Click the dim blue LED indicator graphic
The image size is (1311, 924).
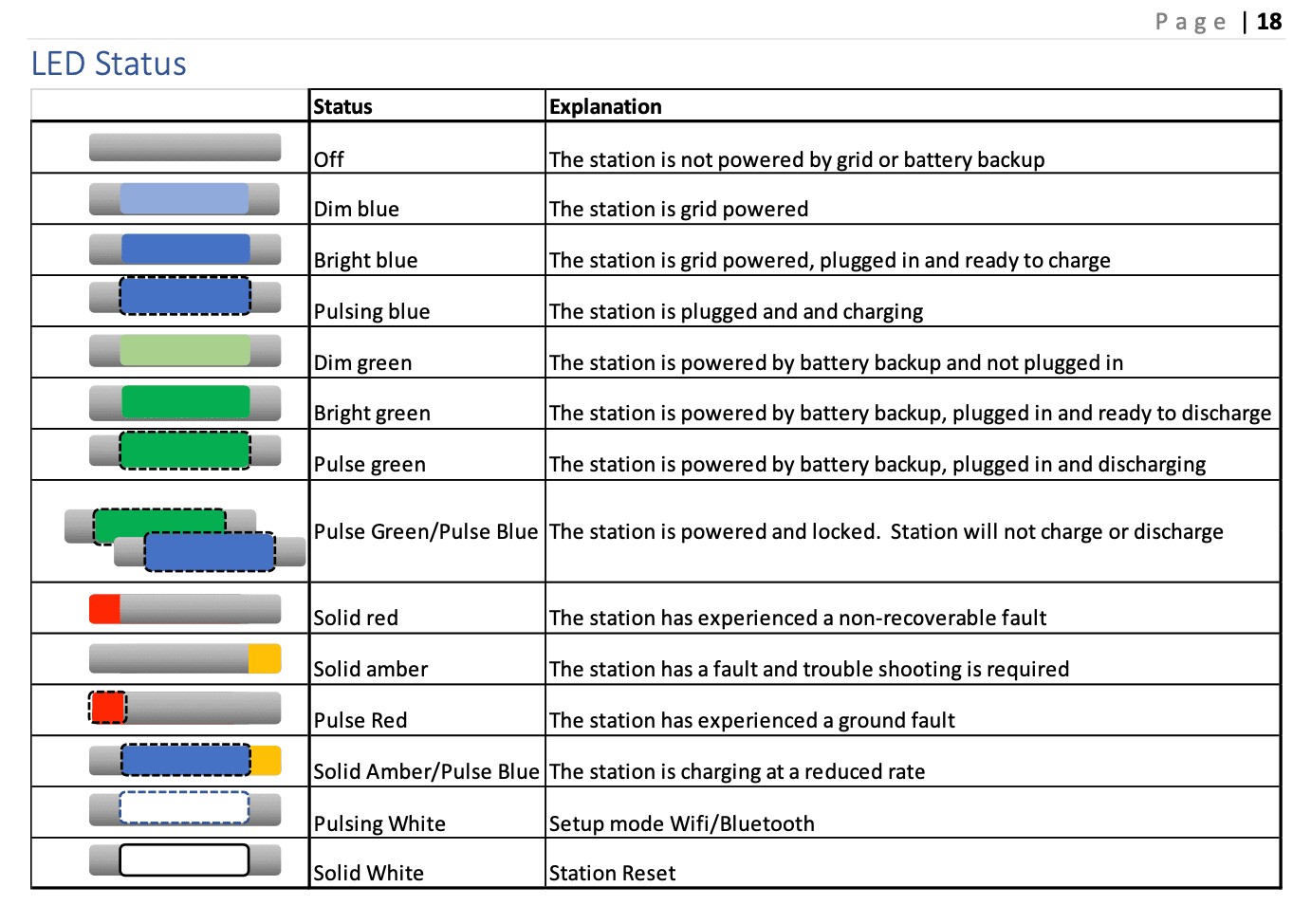[x=185, y=198]
